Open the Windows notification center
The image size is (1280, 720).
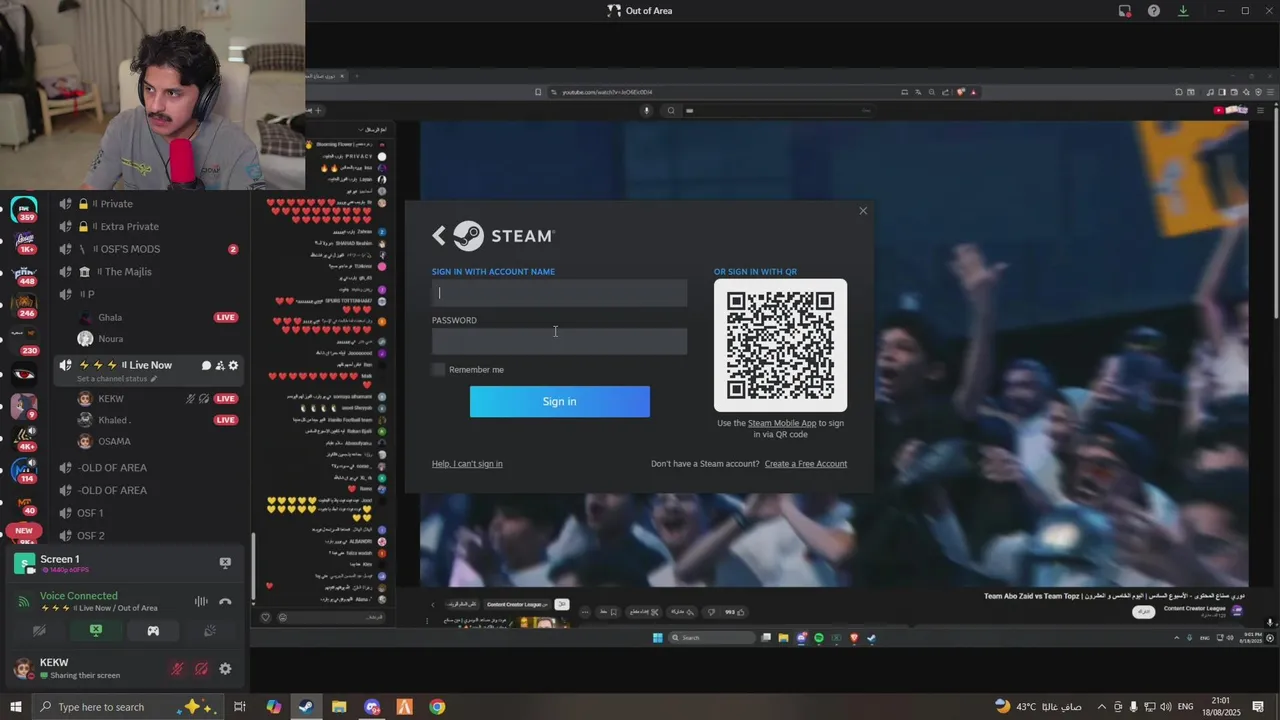[1258, 707]
